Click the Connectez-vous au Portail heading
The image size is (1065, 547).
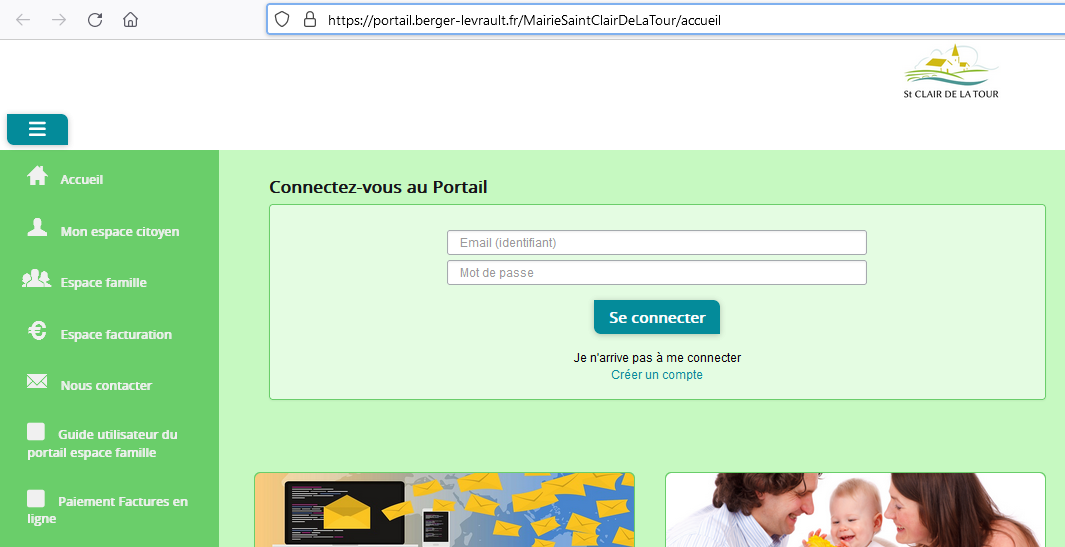[x=378, y=188]
